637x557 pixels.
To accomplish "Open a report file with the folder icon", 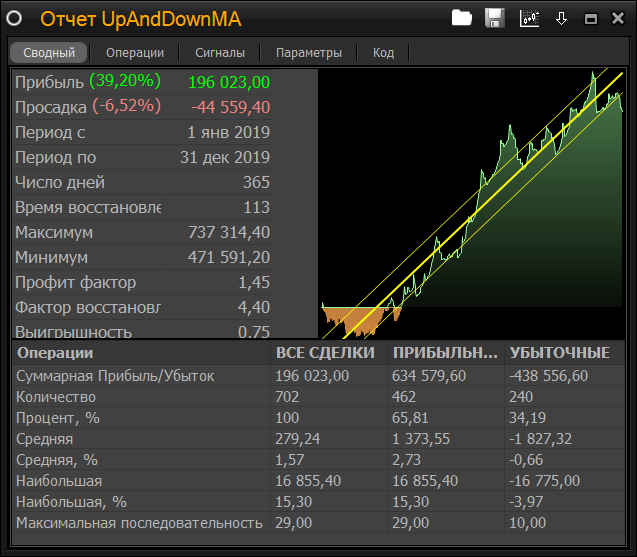I will pos(461,18).
